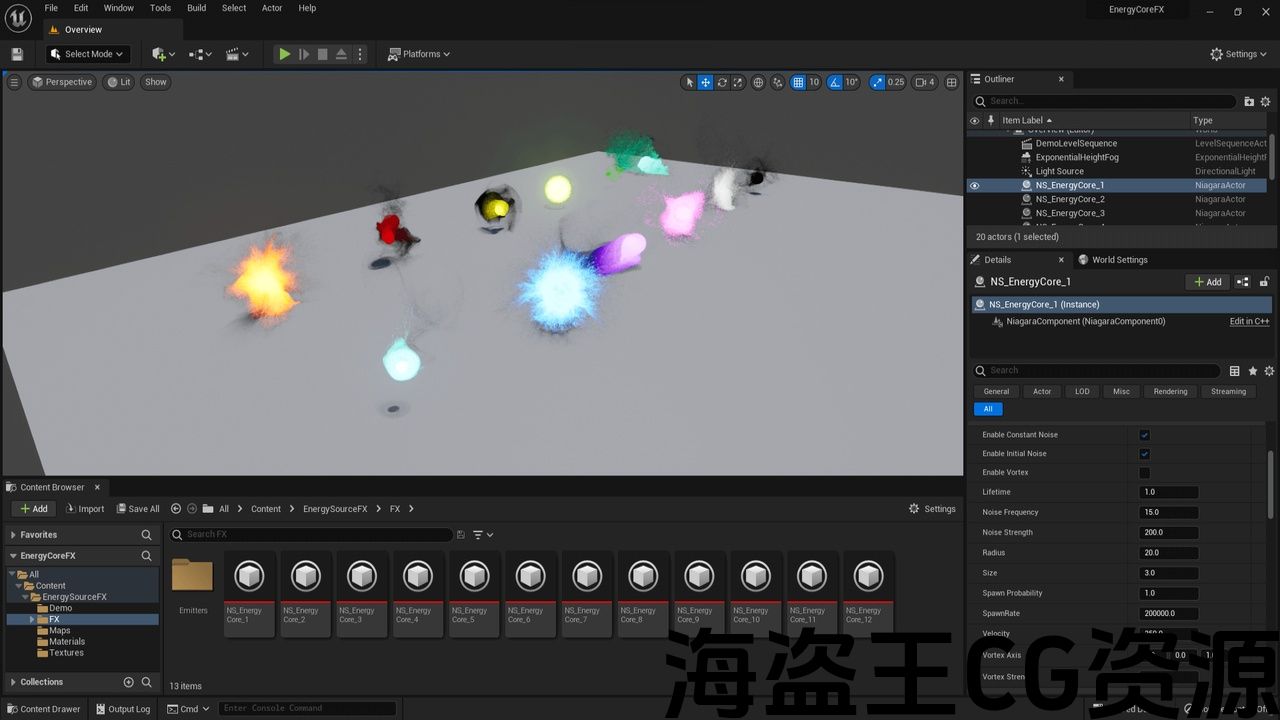The height and width of the screenshot is (720, 1280).
Task: Click the Noise Frequency value field
Action: click(x=1168, y=512)
